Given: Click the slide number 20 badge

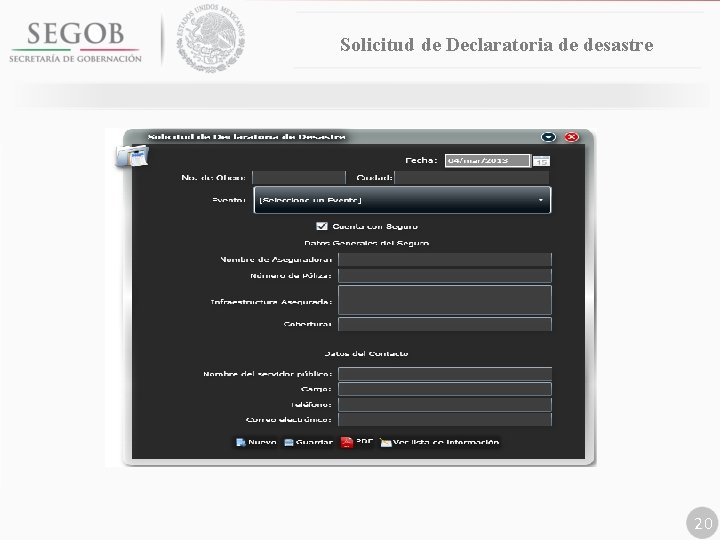Looking at the screenshot, I should pos(703,523).
